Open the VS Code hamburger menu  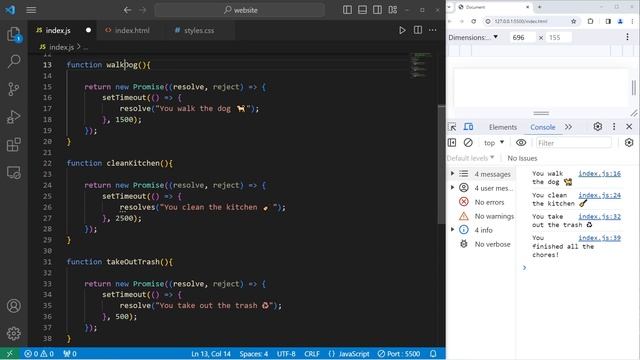click(x=31, y=10)
